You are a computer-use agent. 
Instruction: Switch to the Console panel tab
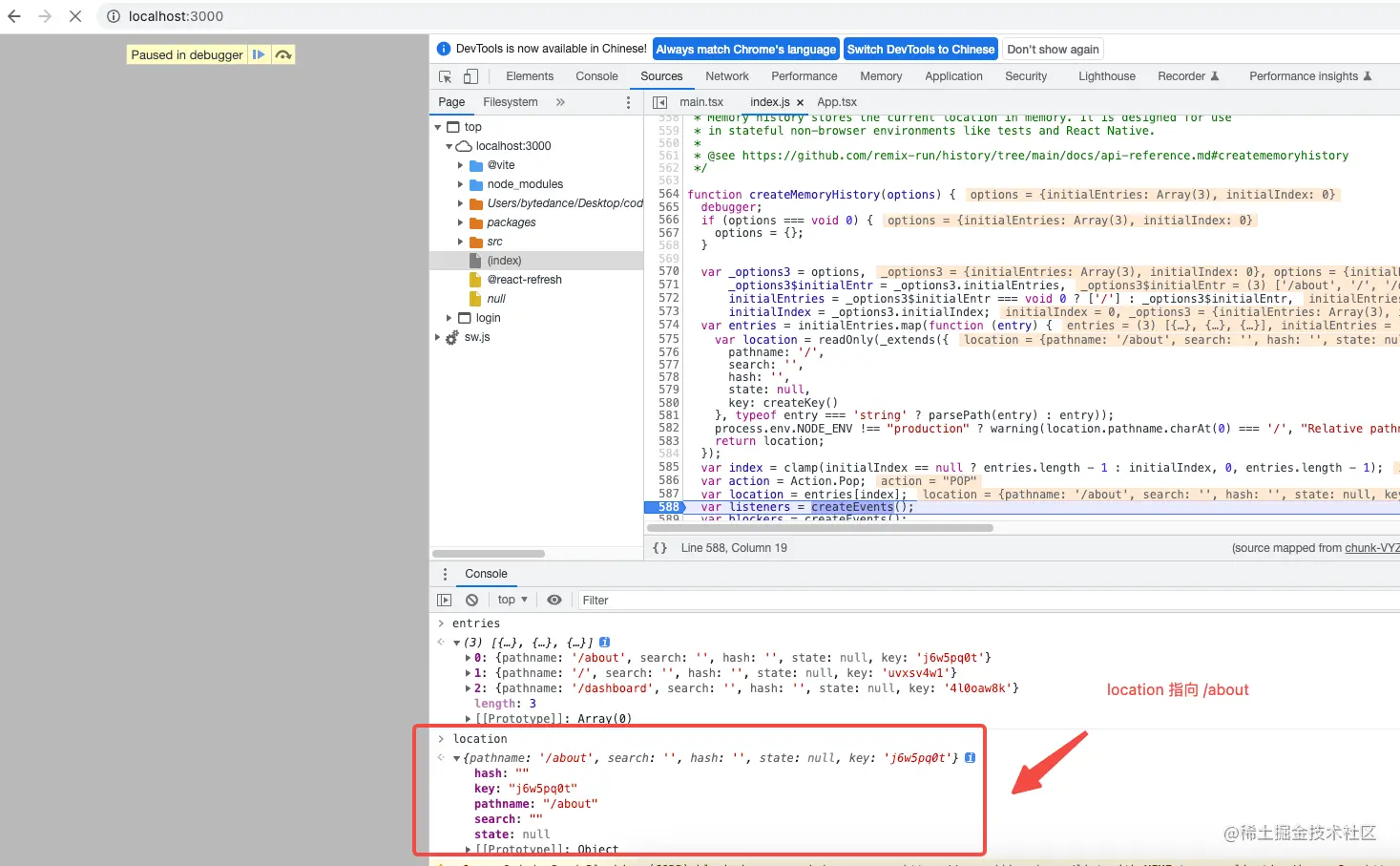click(596, 76)
